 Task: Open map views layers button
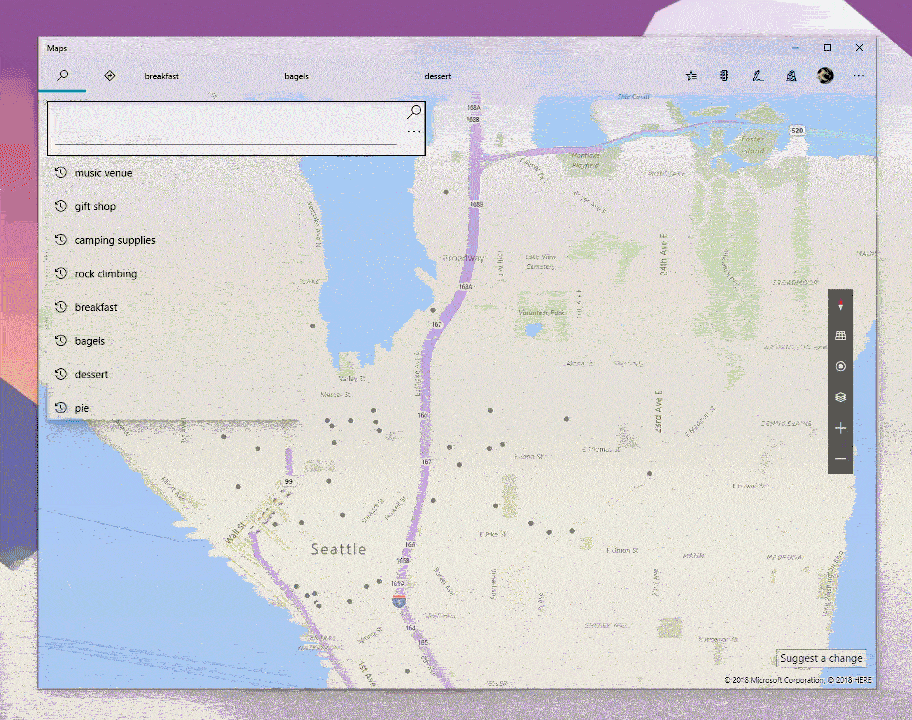(840, 397)
